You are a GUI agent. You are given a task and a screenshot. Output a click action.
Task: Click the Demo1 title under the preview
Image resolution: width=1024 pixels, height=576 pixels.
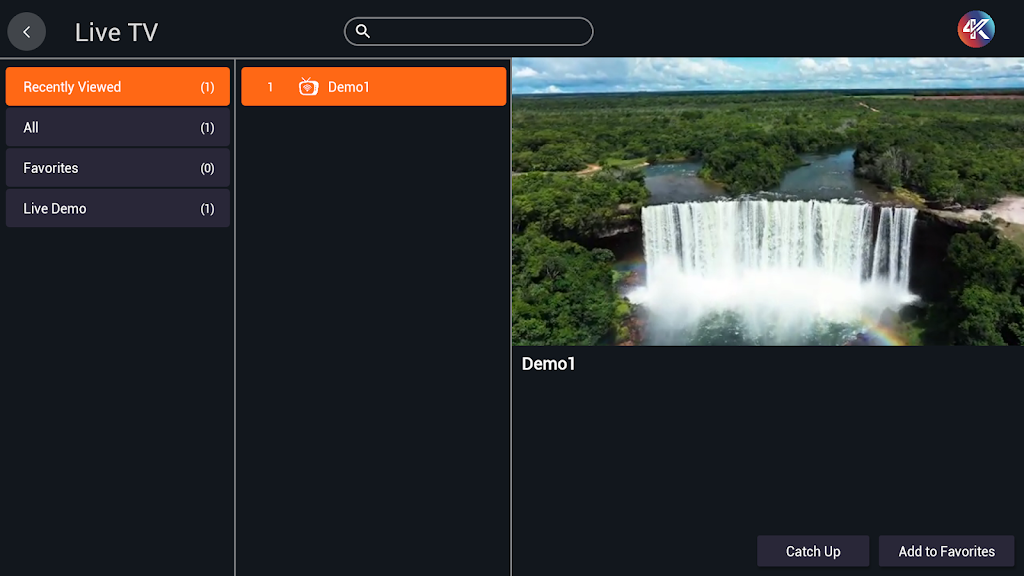click(x=548, y=364)
